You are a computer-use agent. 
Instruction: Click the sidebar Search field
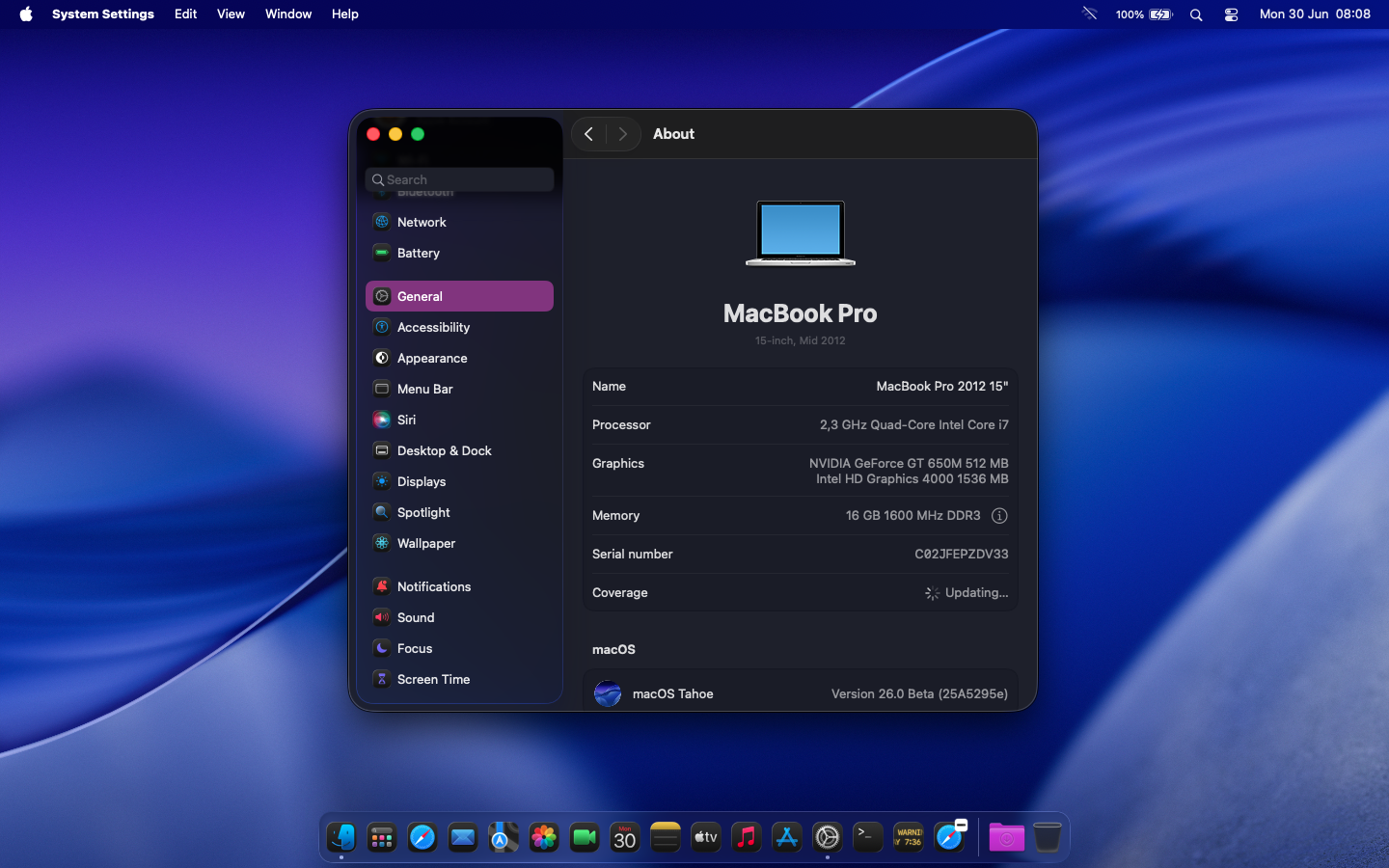[x=459, y=179]
